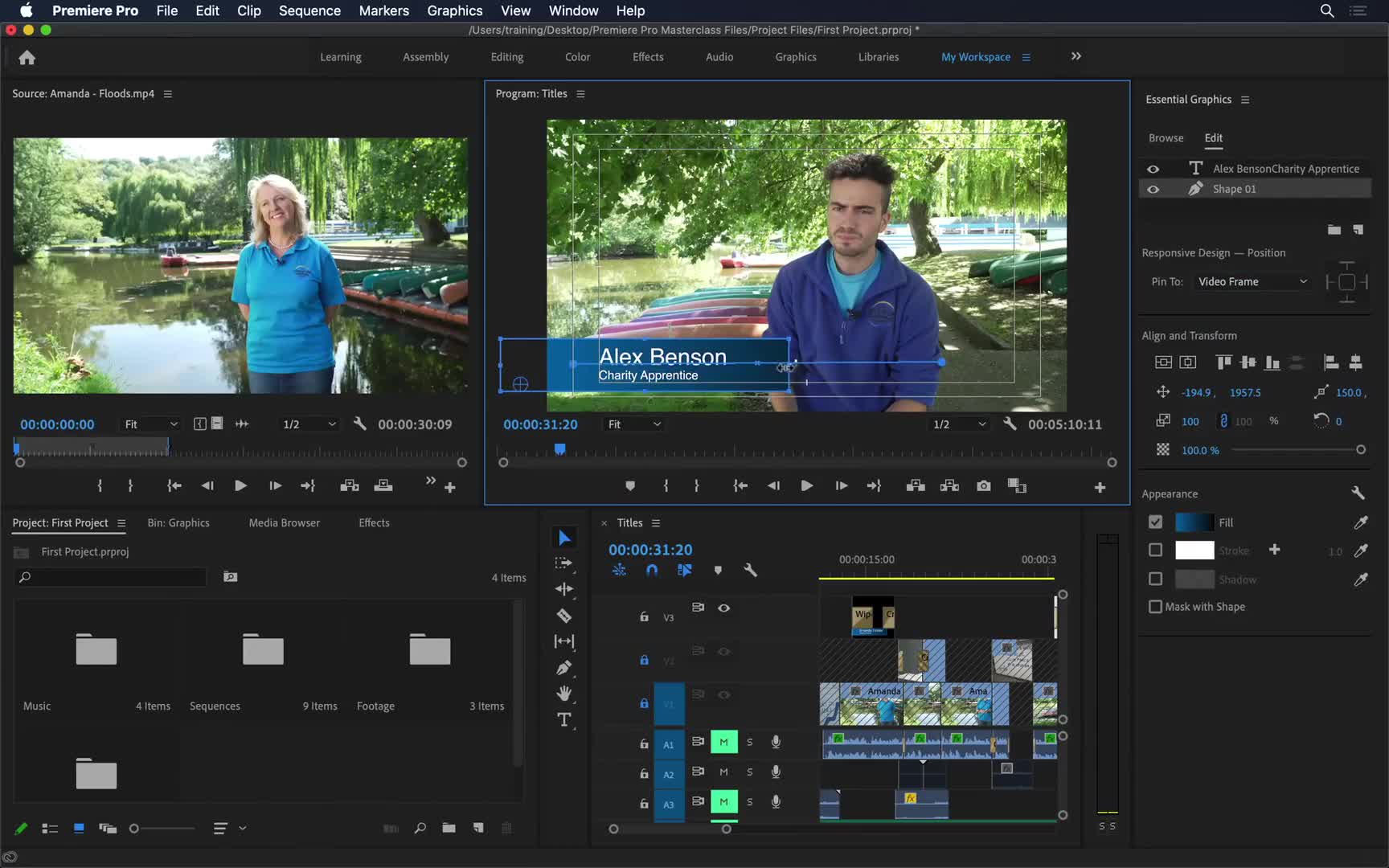Select the Hand tool
The width and height of the screenshot is (1389, 868).
click(564, 693)
